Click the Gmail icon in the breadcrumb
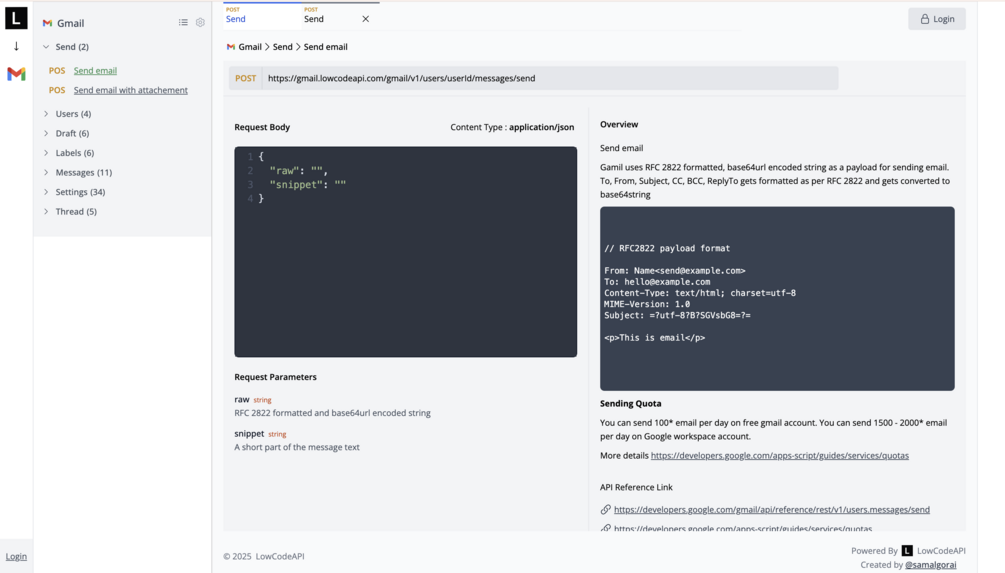The height and width of the screenshot is (573, 1005). pyautogui.click(x=231, y=47)
